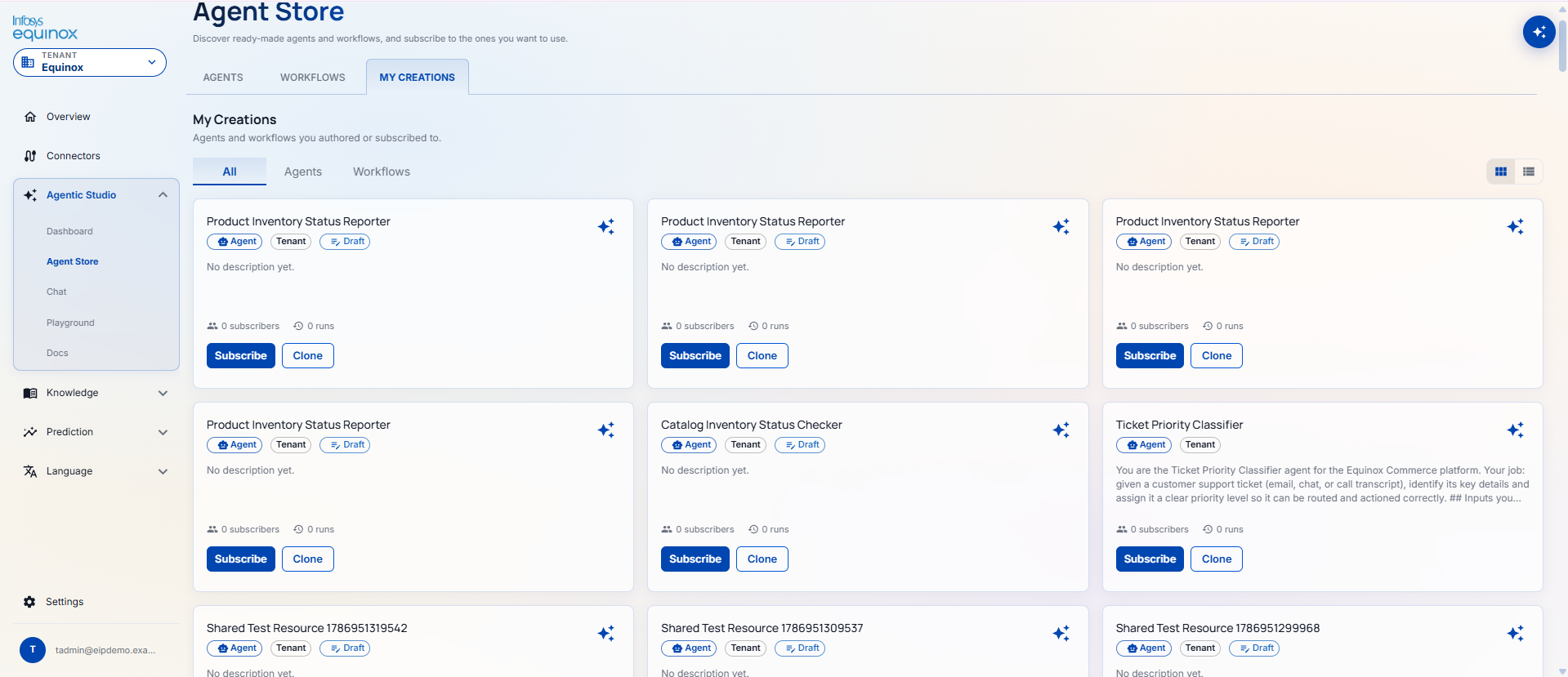Subscribe to Ticket Priority Classifier
The height and width of the screenshot is (677, 1568).
click(1150, 559)
